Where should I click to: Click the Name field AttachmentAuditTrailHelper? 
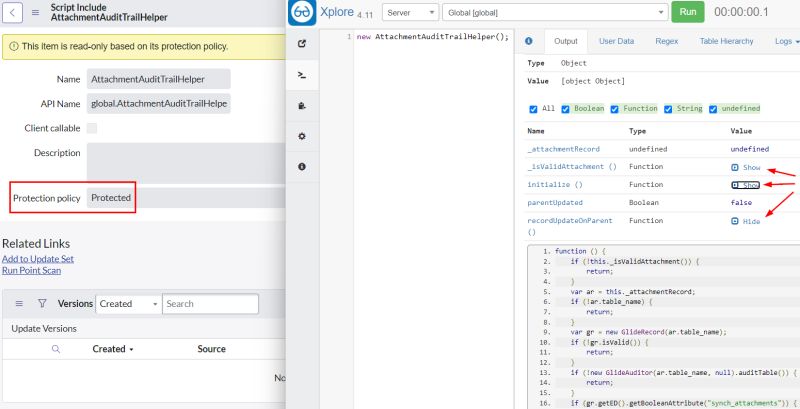tap(159, 79)
